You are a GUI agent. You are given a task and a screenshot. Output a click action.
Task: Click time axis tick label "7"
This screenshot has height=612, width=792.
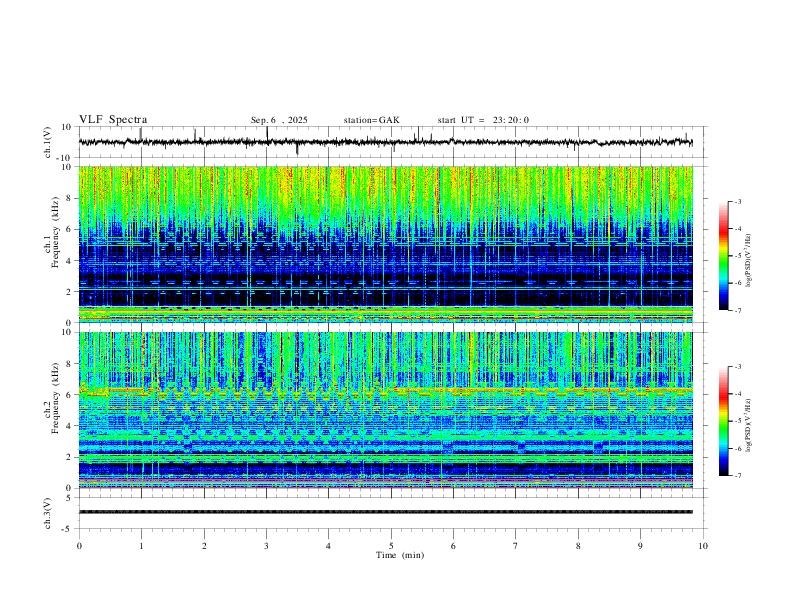coord(516,546)
